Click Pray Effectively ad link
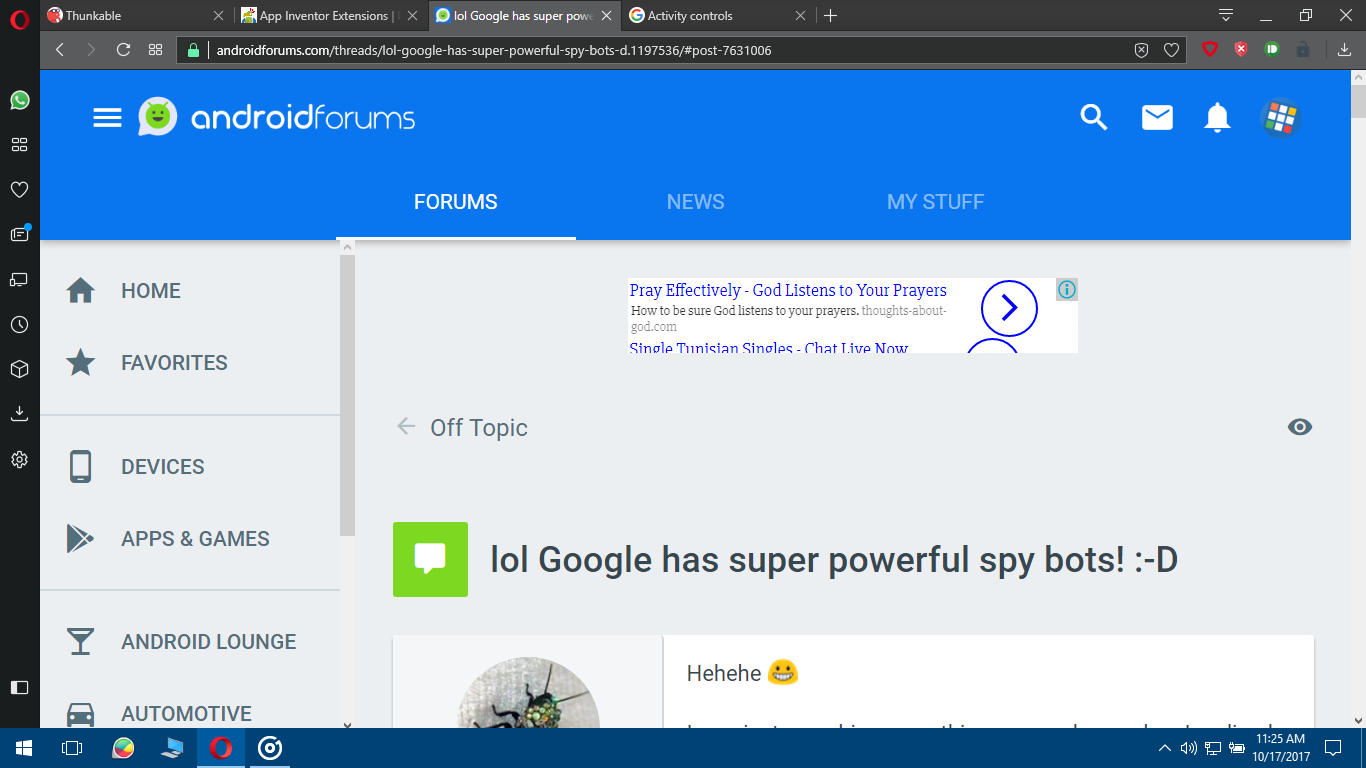Viewport: 1366px width, 768px height. pyautogui.click(x=788, y=290)
